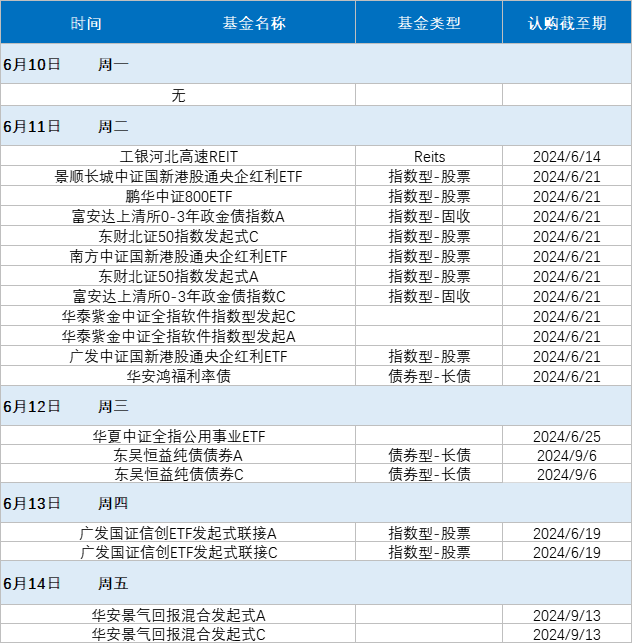The width and height of the screenshot is (632, 643).
Task: Click the Reits fund type cell
Action: coord(429,156)
